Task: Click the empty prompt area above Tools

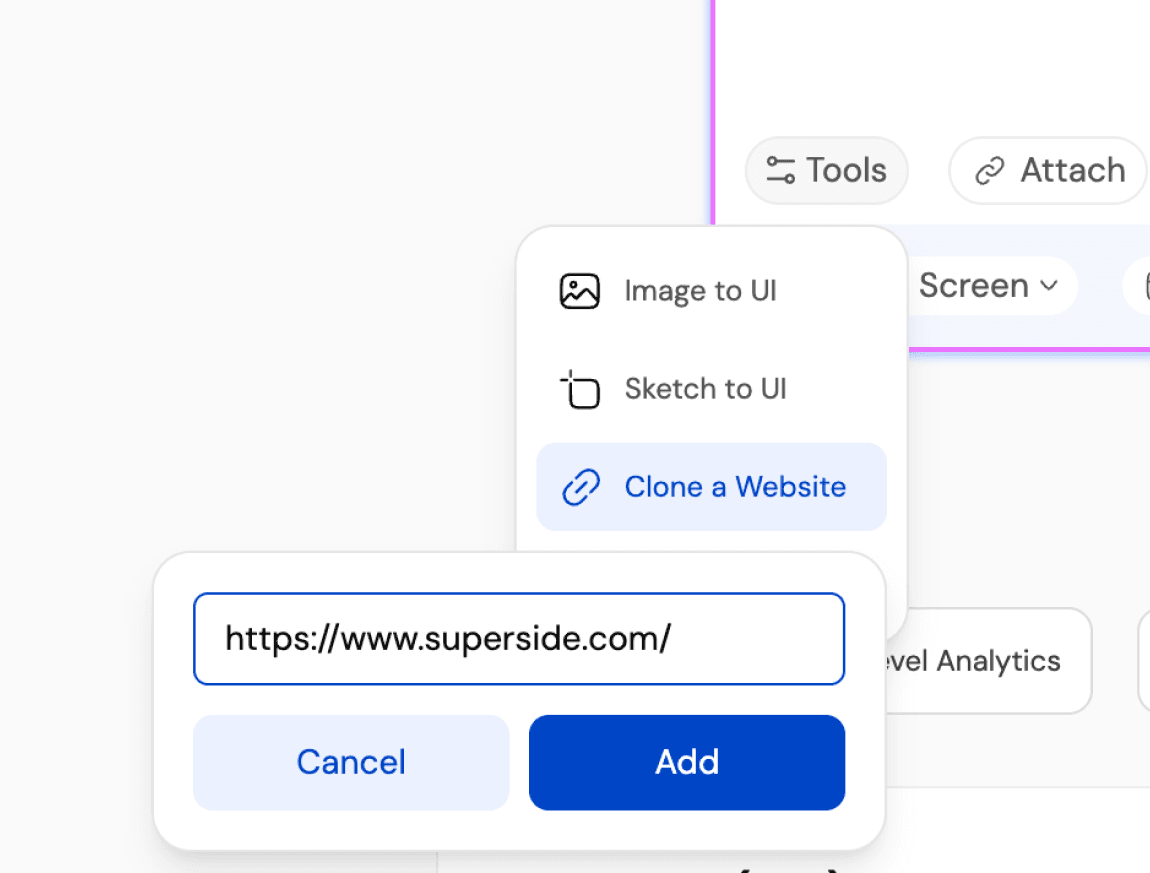Action: [930, 60]
